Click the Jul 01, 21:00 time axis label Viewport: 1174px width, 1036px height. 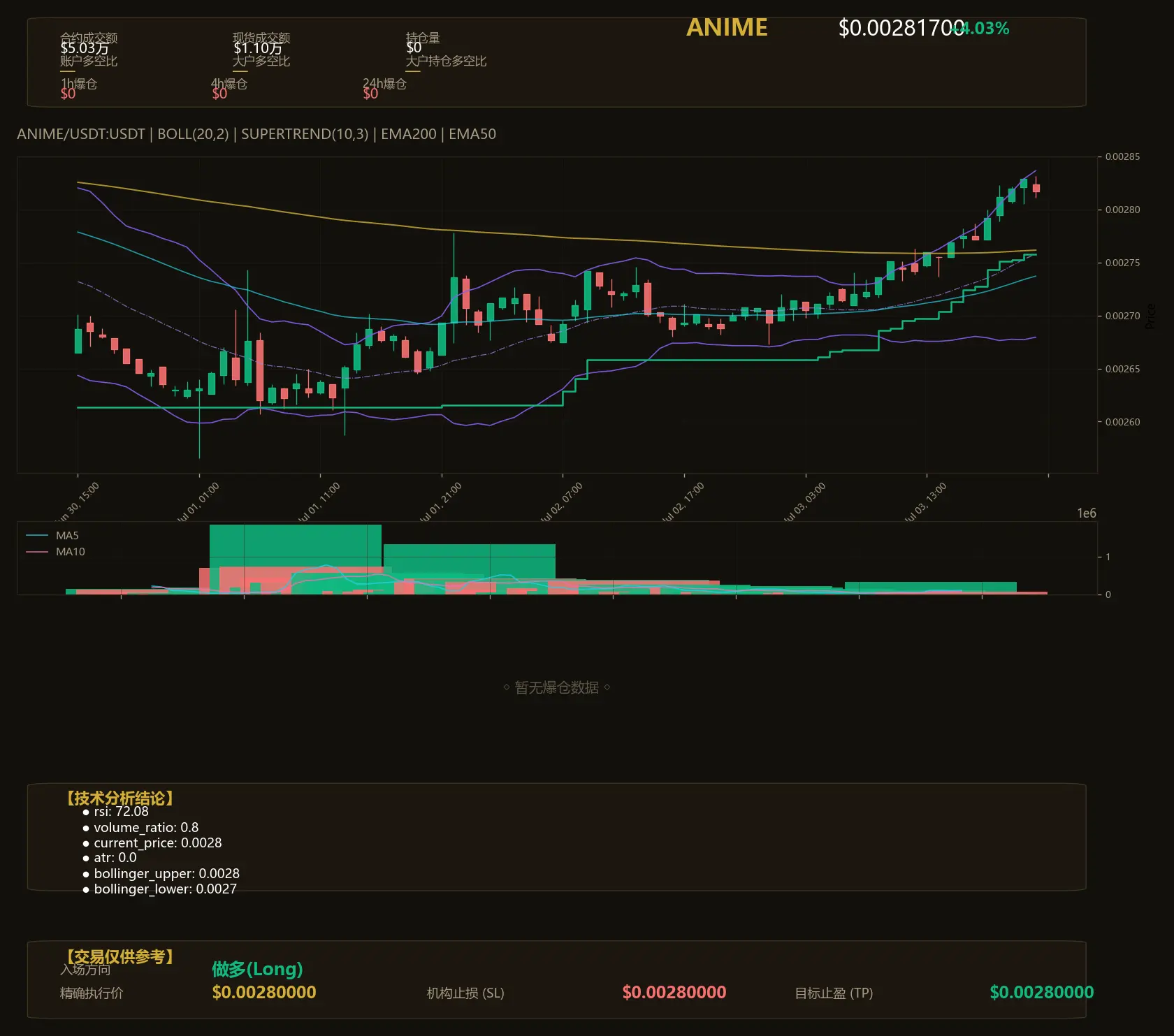click(440, 503)
